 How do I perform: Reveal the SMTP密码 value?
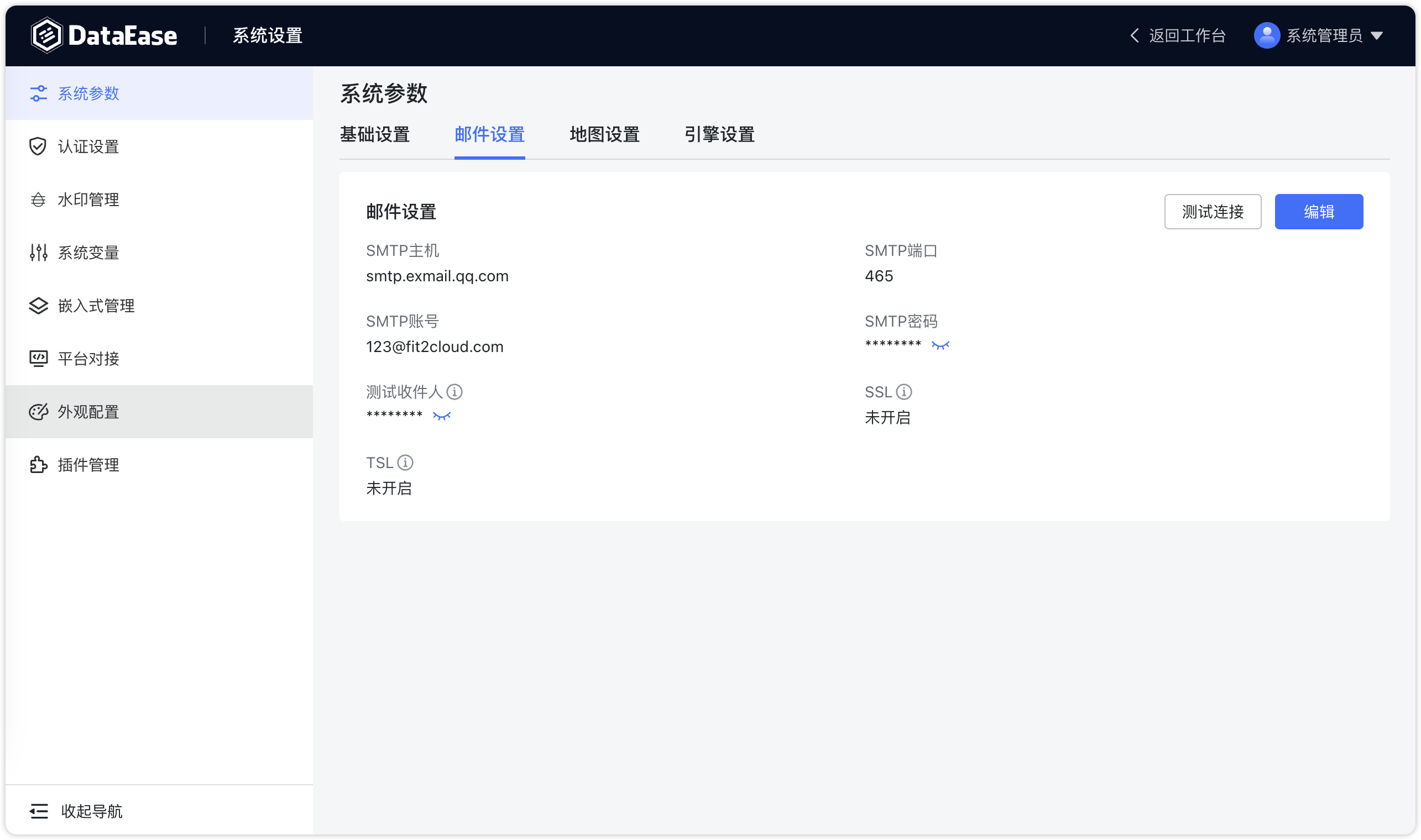click(940, 345)
